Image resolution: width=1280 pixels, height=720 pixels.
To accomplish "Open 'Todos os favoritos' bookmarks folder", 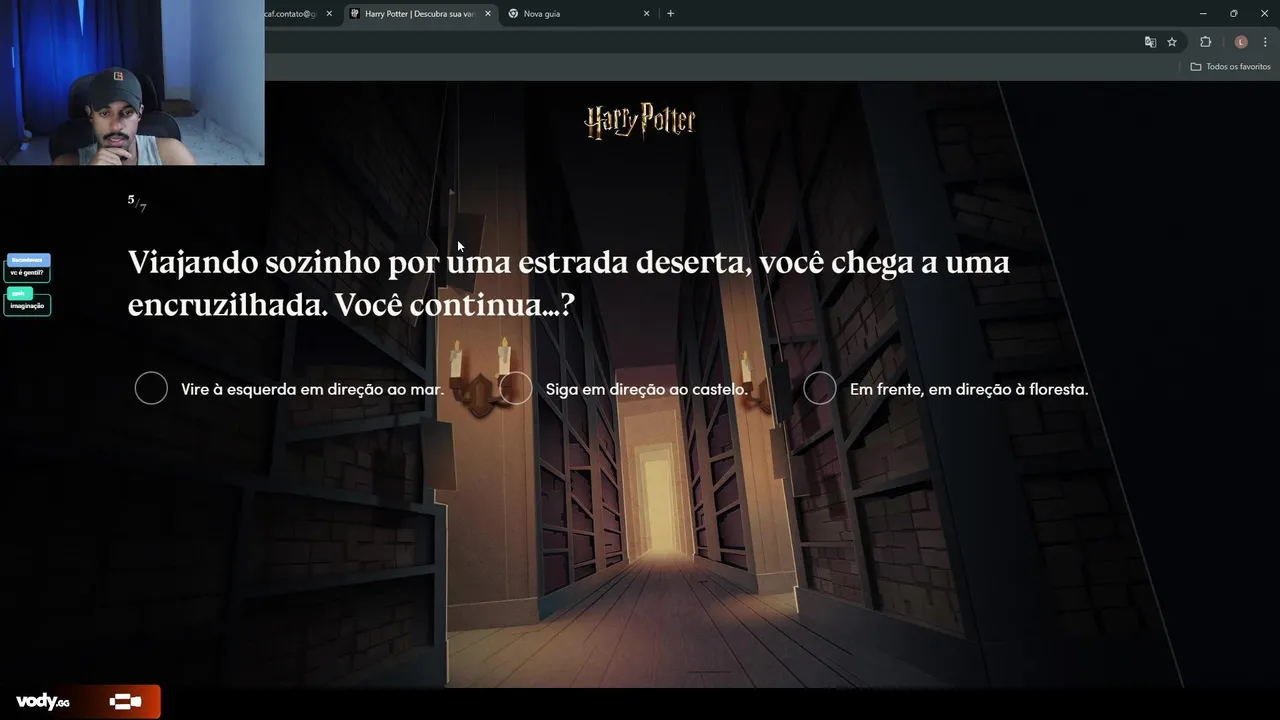I will (1230, 67).
